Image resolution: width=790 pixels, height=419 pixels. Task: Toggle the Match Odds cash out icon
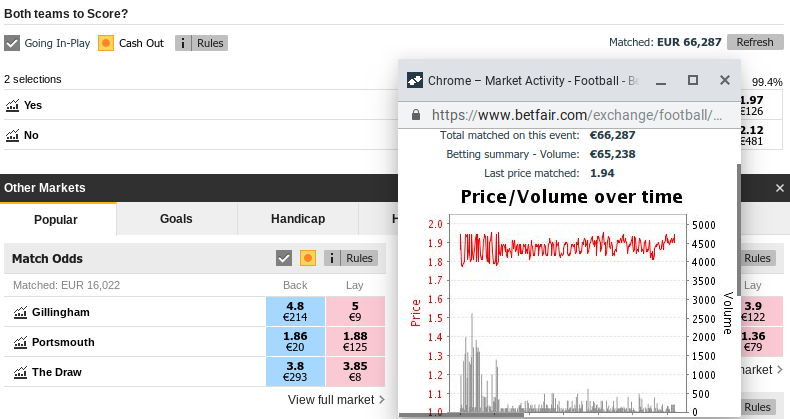(x=308, y=258)
